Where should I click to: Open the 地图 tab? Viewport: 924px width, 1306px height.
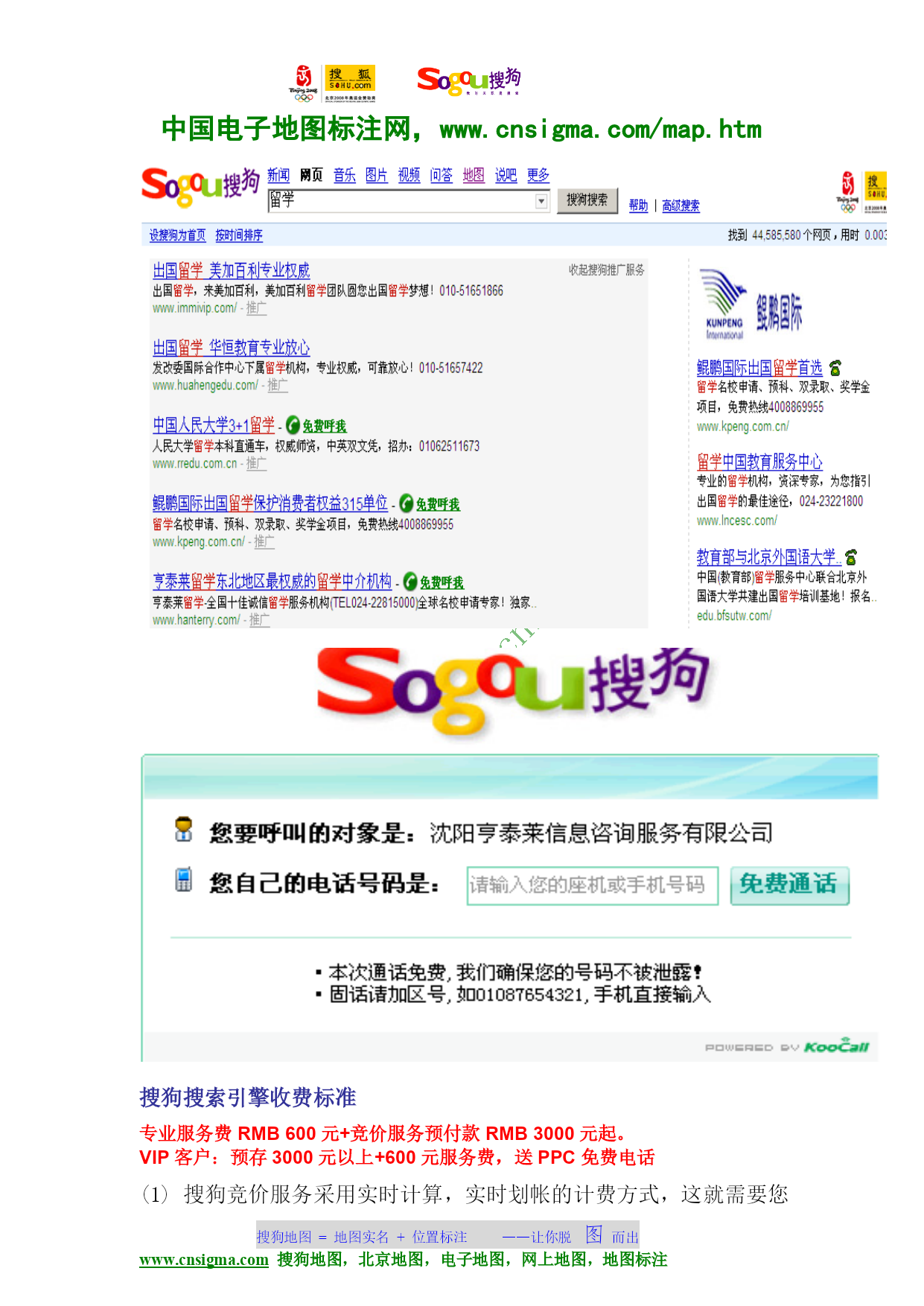pos(474,175)
